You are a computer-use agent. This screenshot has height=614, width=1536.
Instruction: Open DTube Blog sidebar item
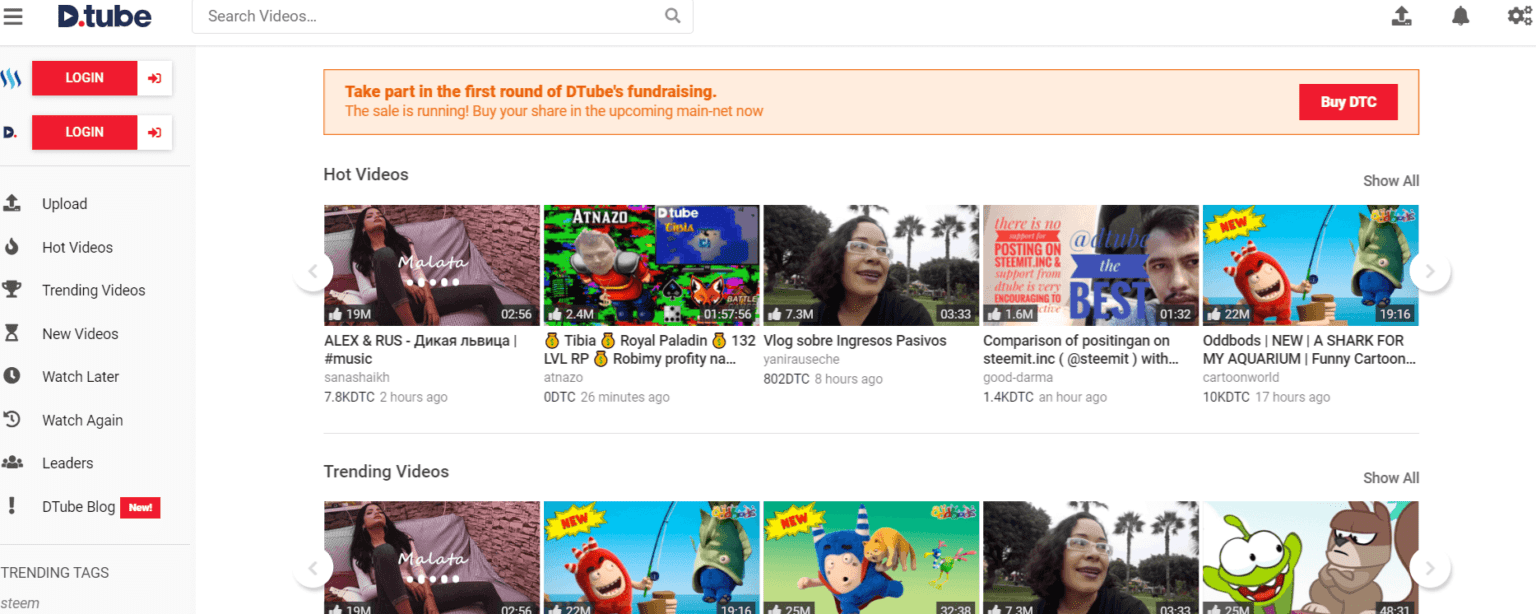click(x=78, y=507)
